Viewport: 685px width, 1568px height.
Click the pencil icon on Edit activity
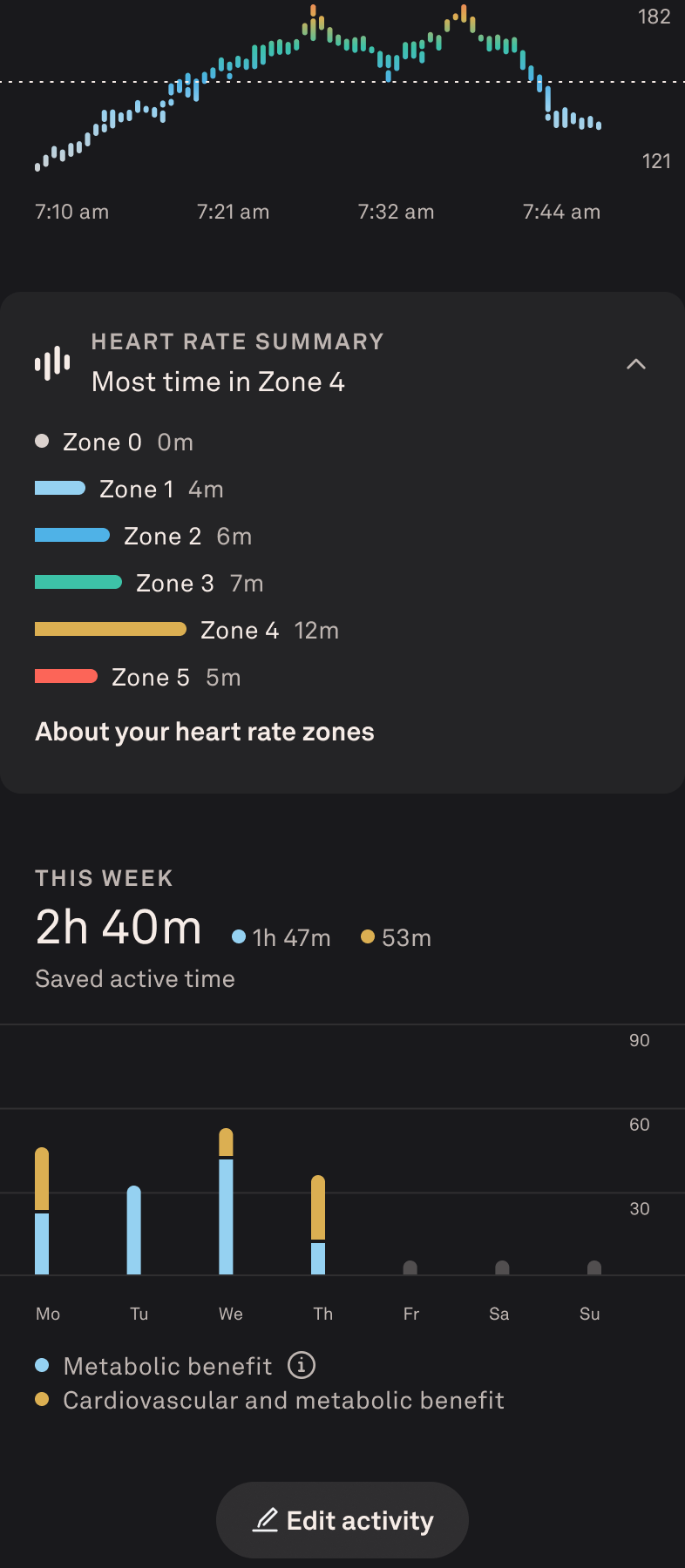(x=266, y=1520)
